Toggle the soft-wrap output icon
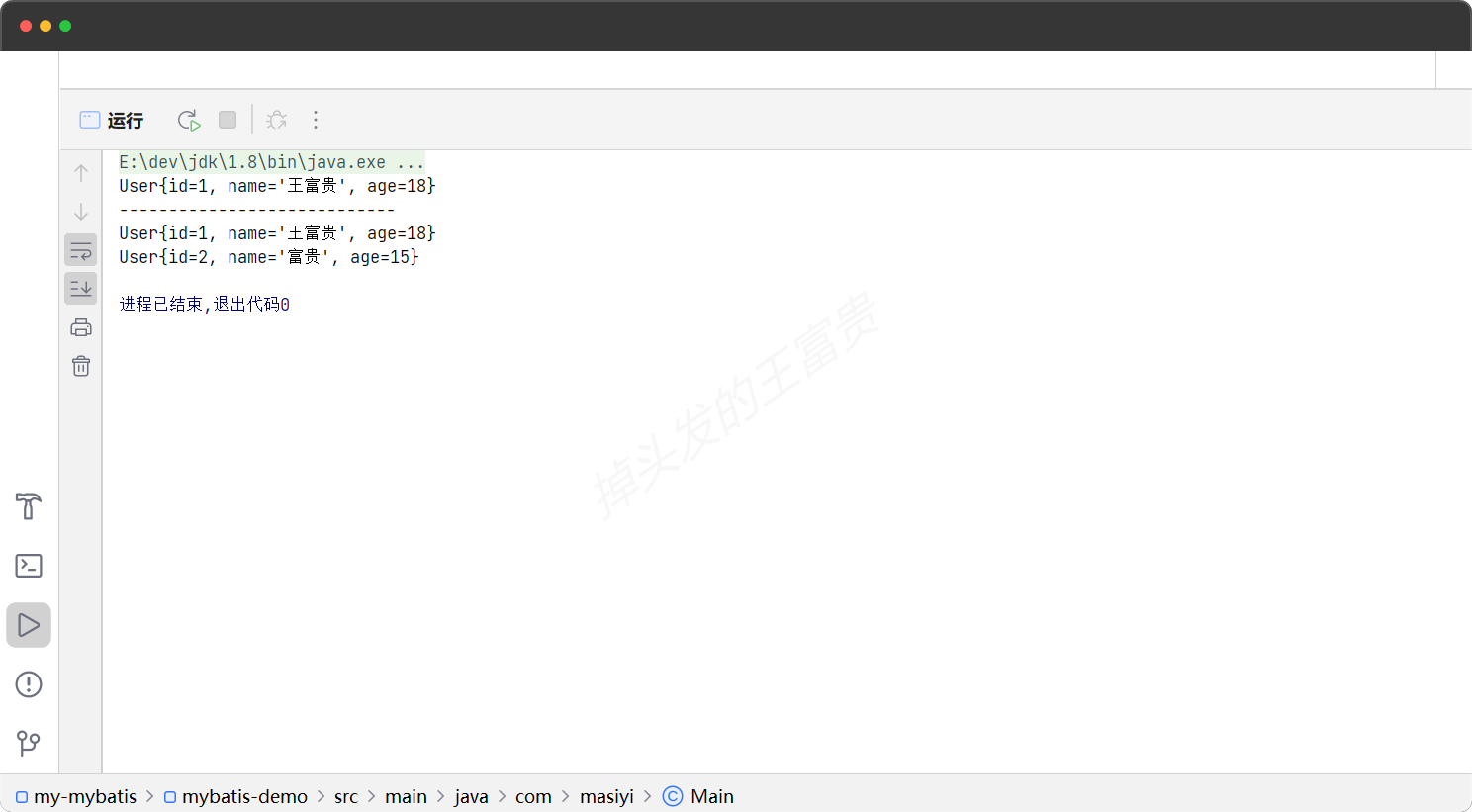1472x812 pixels. point(81,250)
